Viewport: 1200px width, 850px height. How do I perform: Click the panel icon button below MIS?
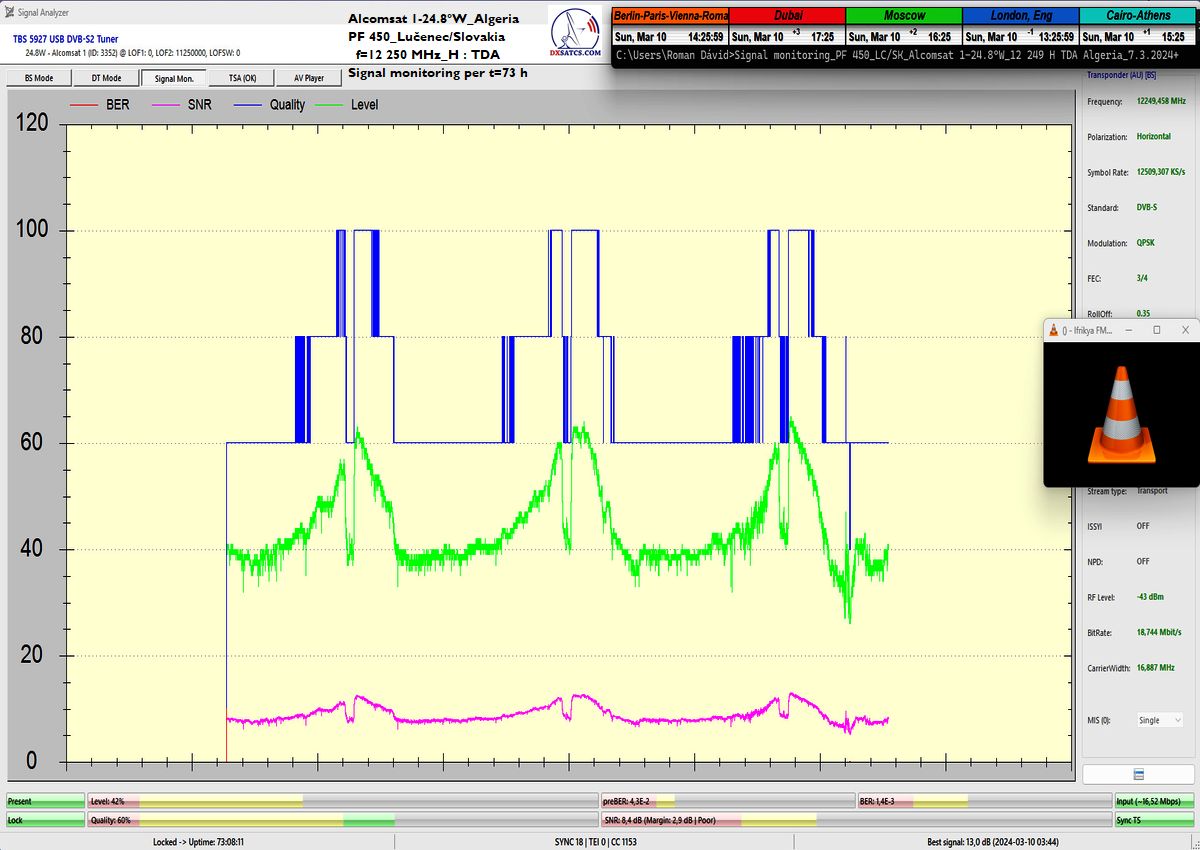tap(1138, 775)
